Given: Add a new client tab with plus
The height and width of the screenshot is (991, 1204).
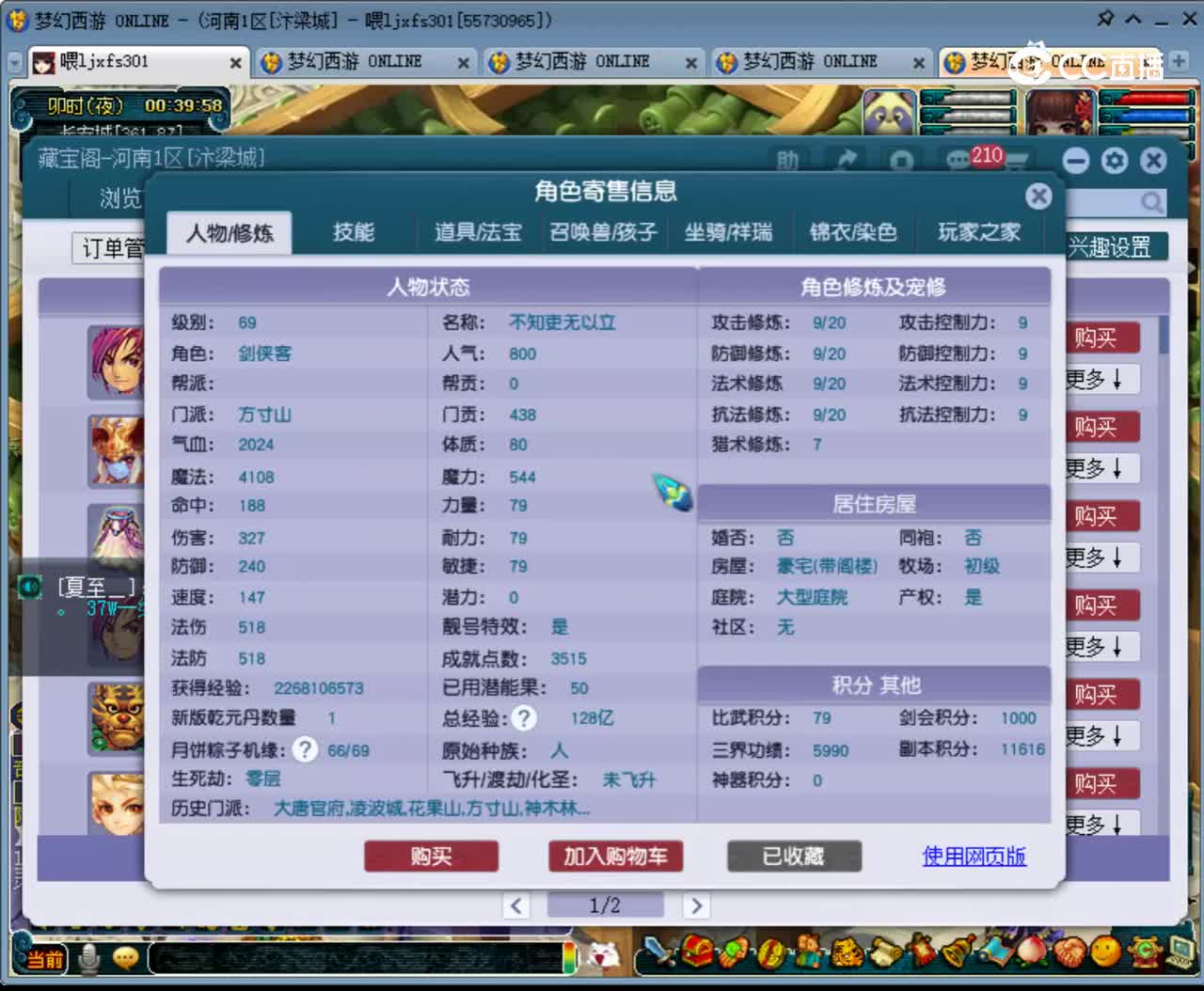Looking at the screenshot, I should tap(1178, 61).
